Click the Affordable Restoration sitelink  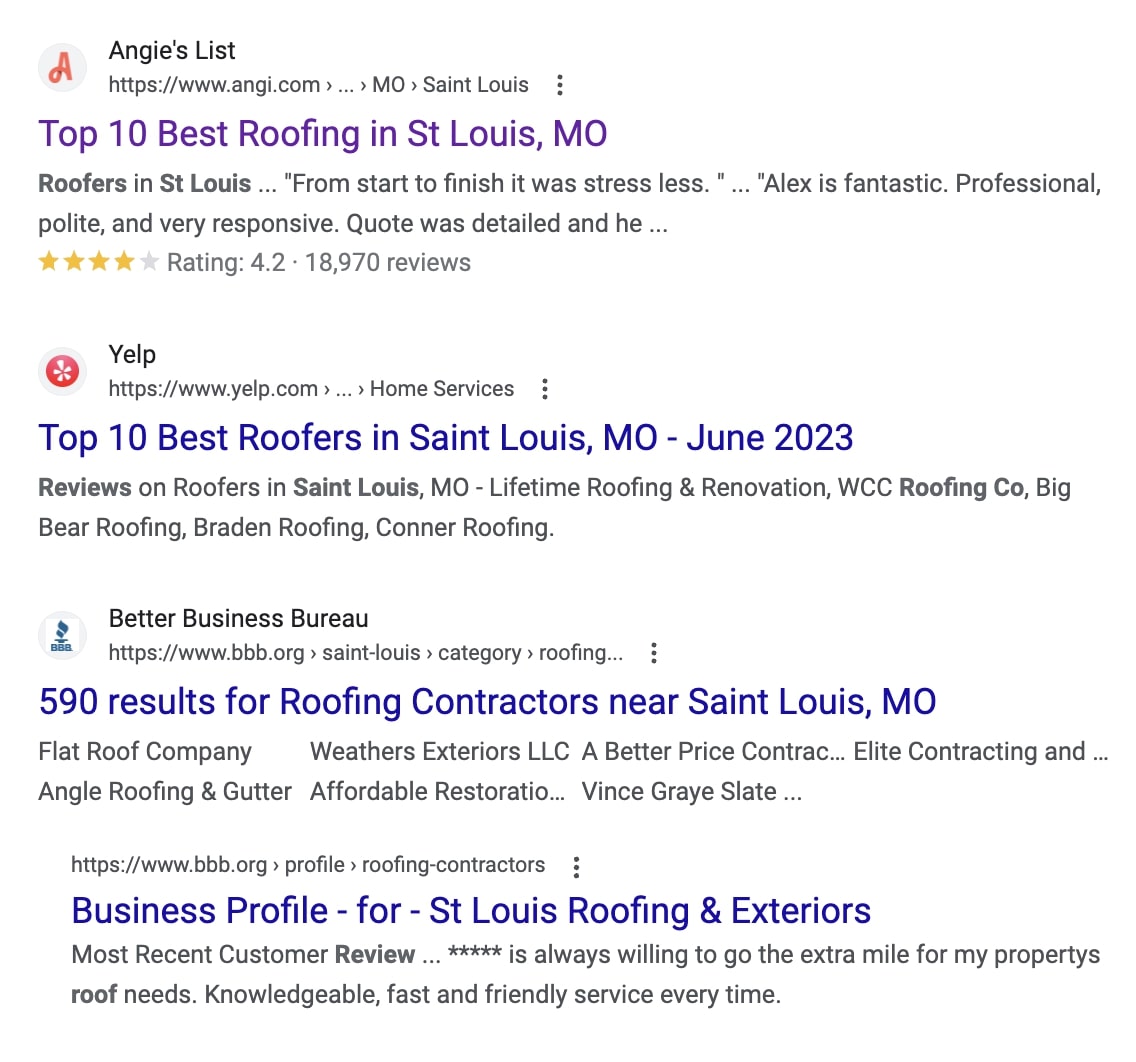coord(437,792)
